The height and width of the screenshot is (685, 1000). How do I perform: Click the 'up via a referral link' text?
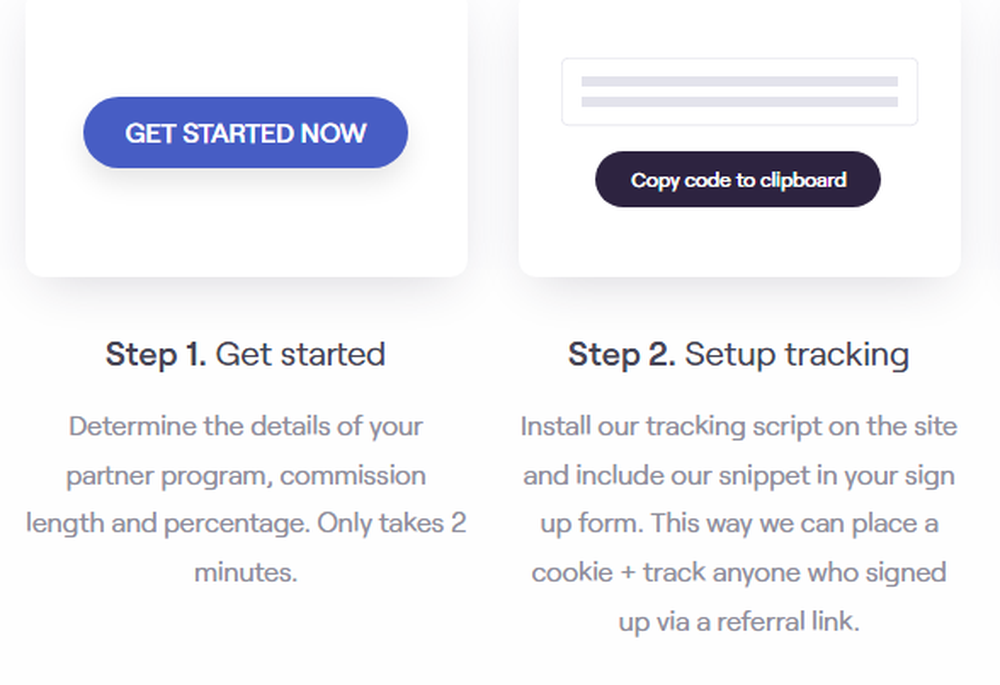coord(739,621)
